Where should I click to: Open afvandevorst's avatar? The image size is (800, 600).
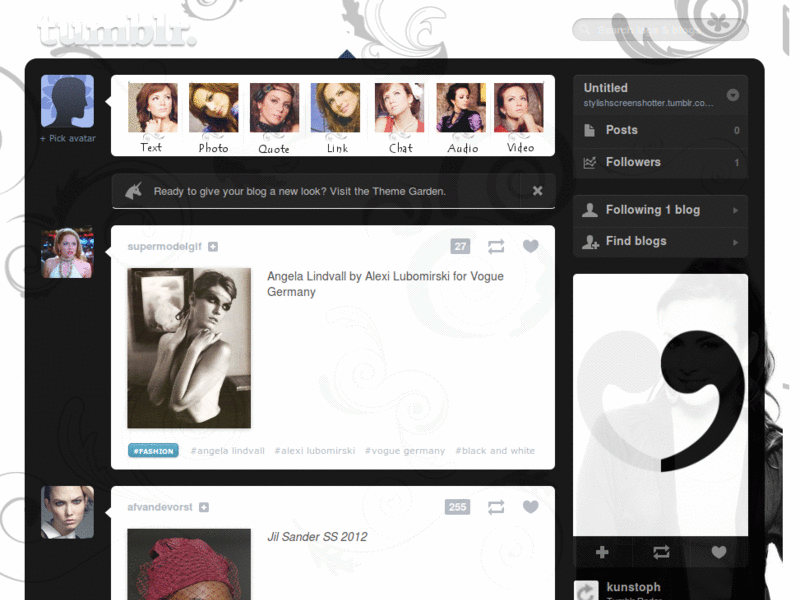click(x=67, y=512)
